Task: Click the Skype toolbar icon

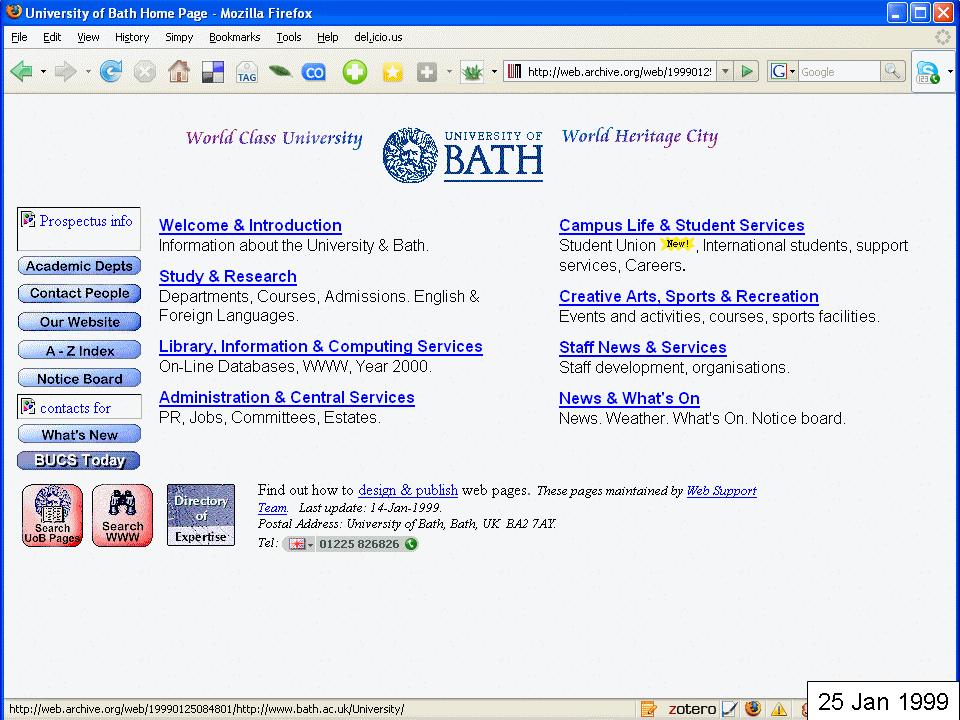Action: tap(928, 72)
